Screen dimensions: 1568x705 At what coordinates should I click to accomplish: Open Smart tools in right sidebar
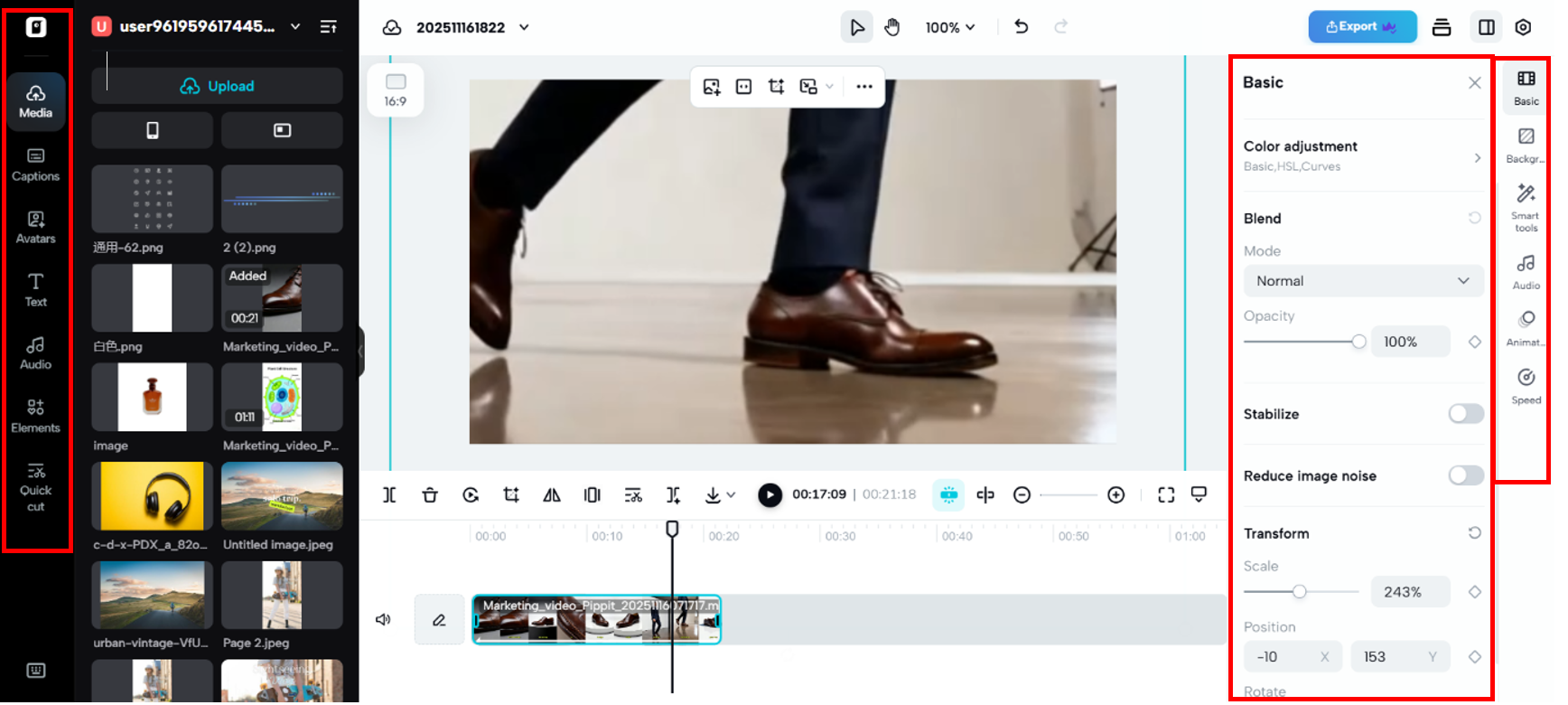pos(1526,207)
